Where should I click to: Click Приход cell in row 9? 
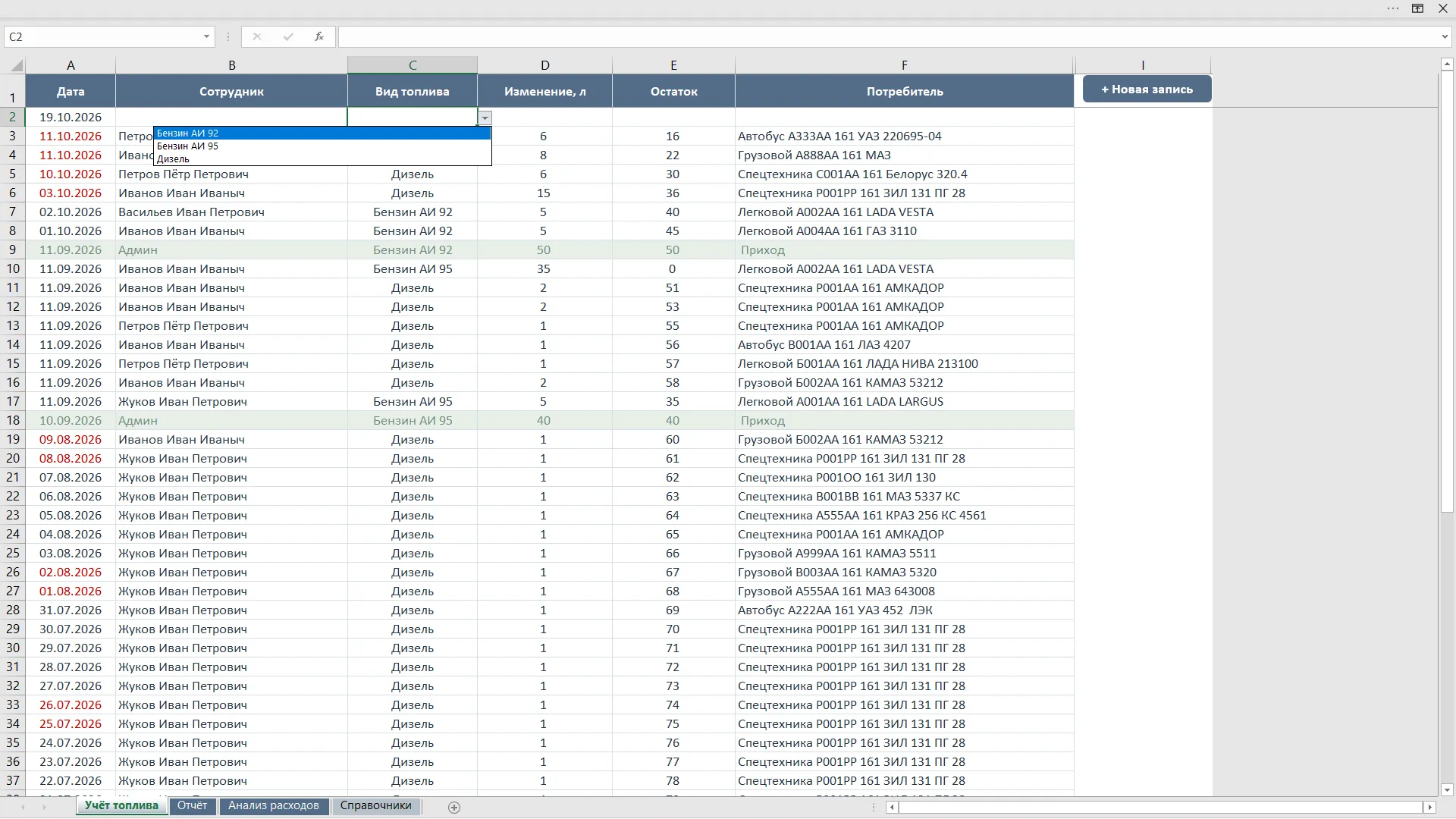tap(904, 250)
